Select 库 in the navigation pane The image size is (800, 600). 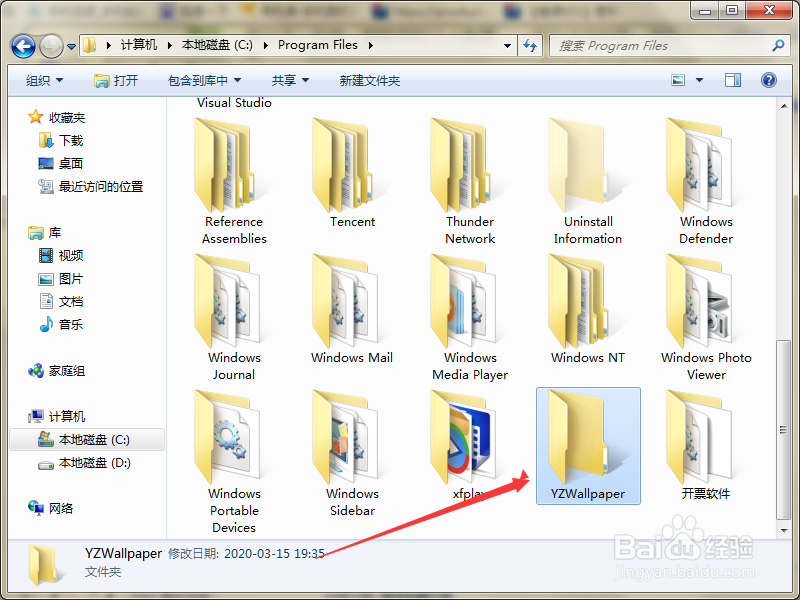click(45, 233)
